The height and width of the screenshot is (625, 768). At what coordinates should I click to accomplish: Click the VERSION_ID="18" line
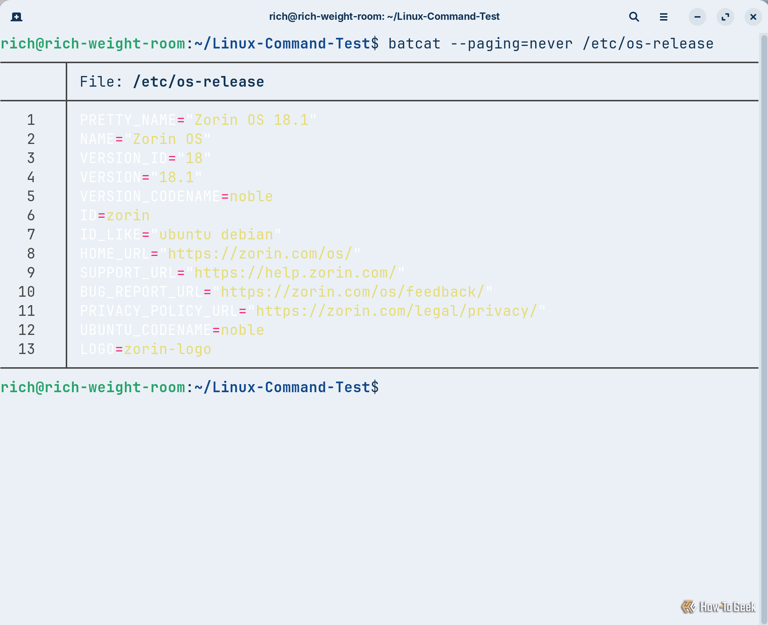click(145, 158)
